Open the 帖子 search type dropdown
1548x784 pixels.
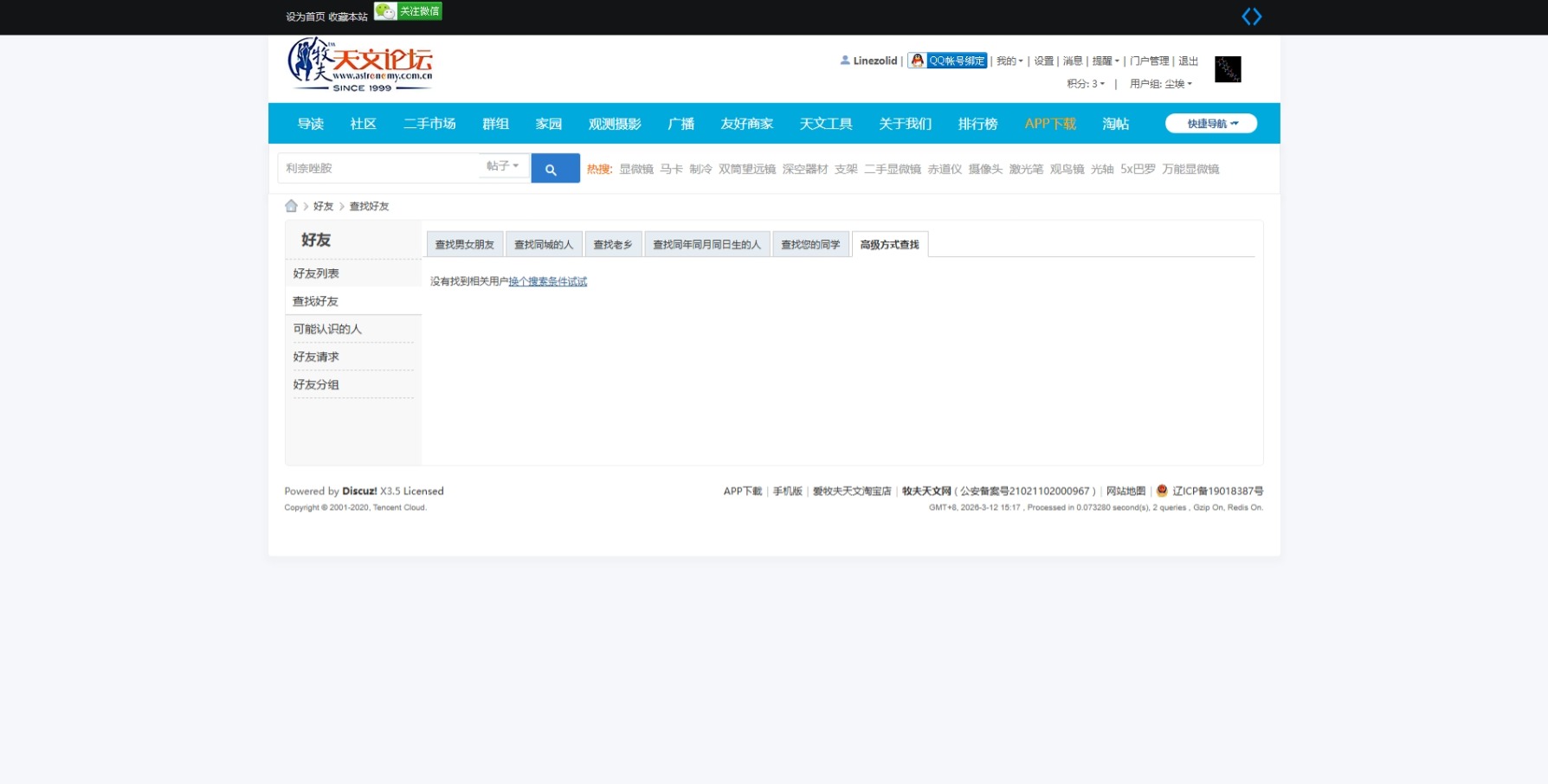tap(504, 166)
